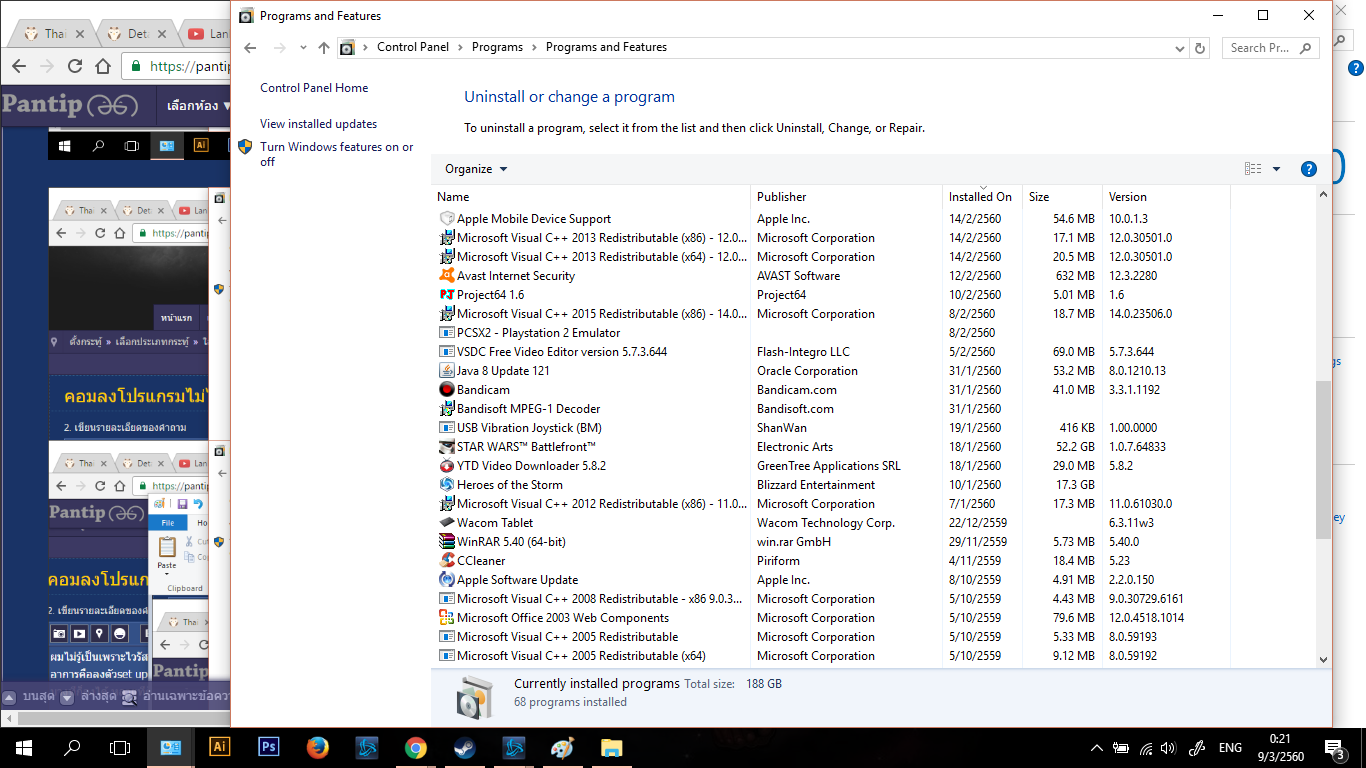Expand the chevron after Control Panel breadcrumb
1366x768 pixels.
(460, 47)
